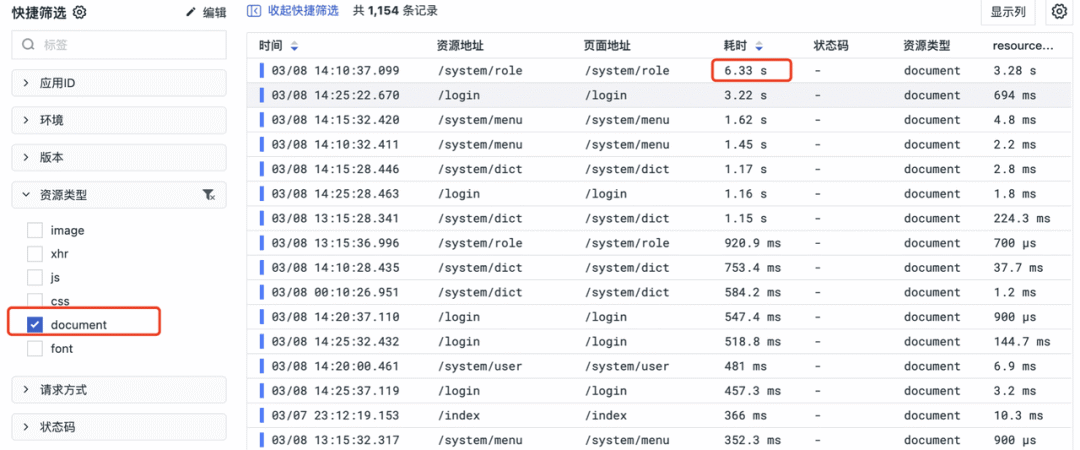Image resolution: width=1080 pixels, height=450 pixels.
Task: Click the 3.22 s duration value
Action: click(x=745, y=95)
